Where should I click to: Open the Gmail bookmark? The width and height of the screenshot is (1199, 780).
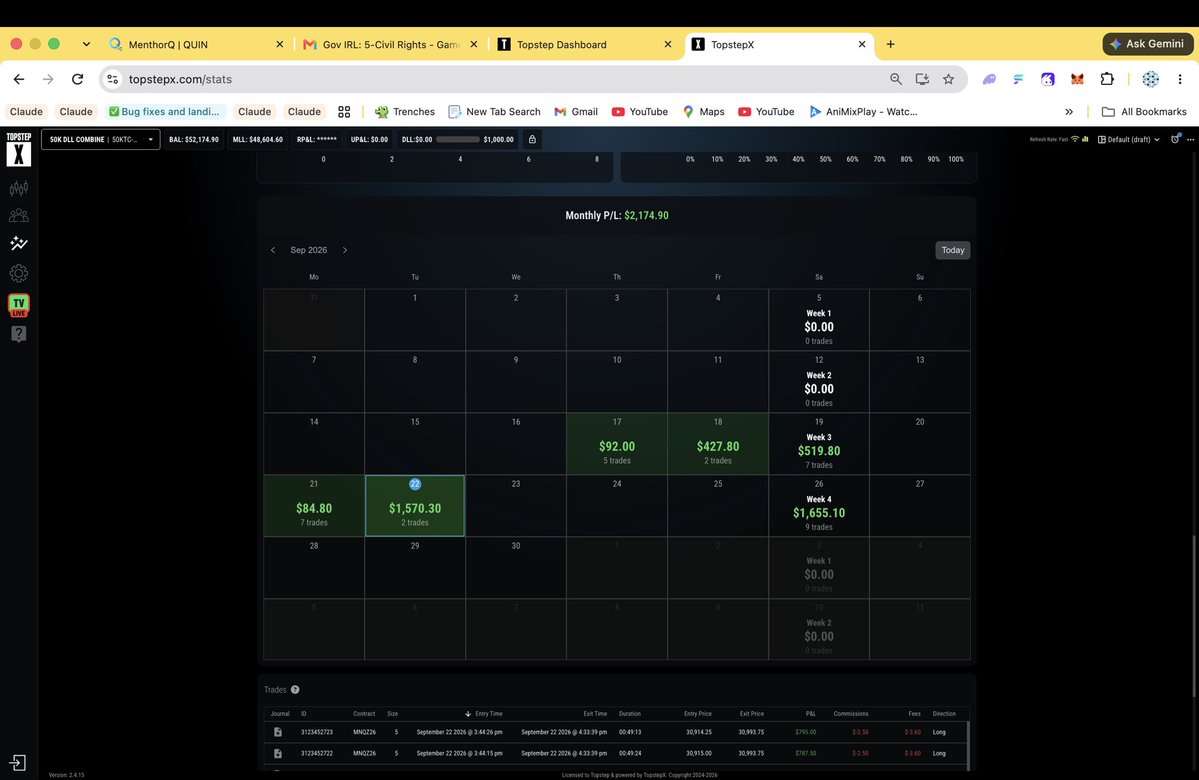click(576, 112)
